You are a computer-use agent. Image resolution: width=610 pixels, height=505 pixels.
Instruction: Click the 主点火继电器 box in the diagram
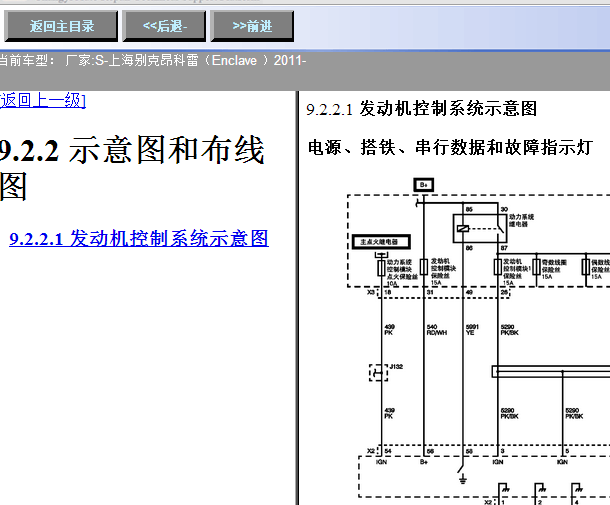pyautogui.click(x=381, y=242)
